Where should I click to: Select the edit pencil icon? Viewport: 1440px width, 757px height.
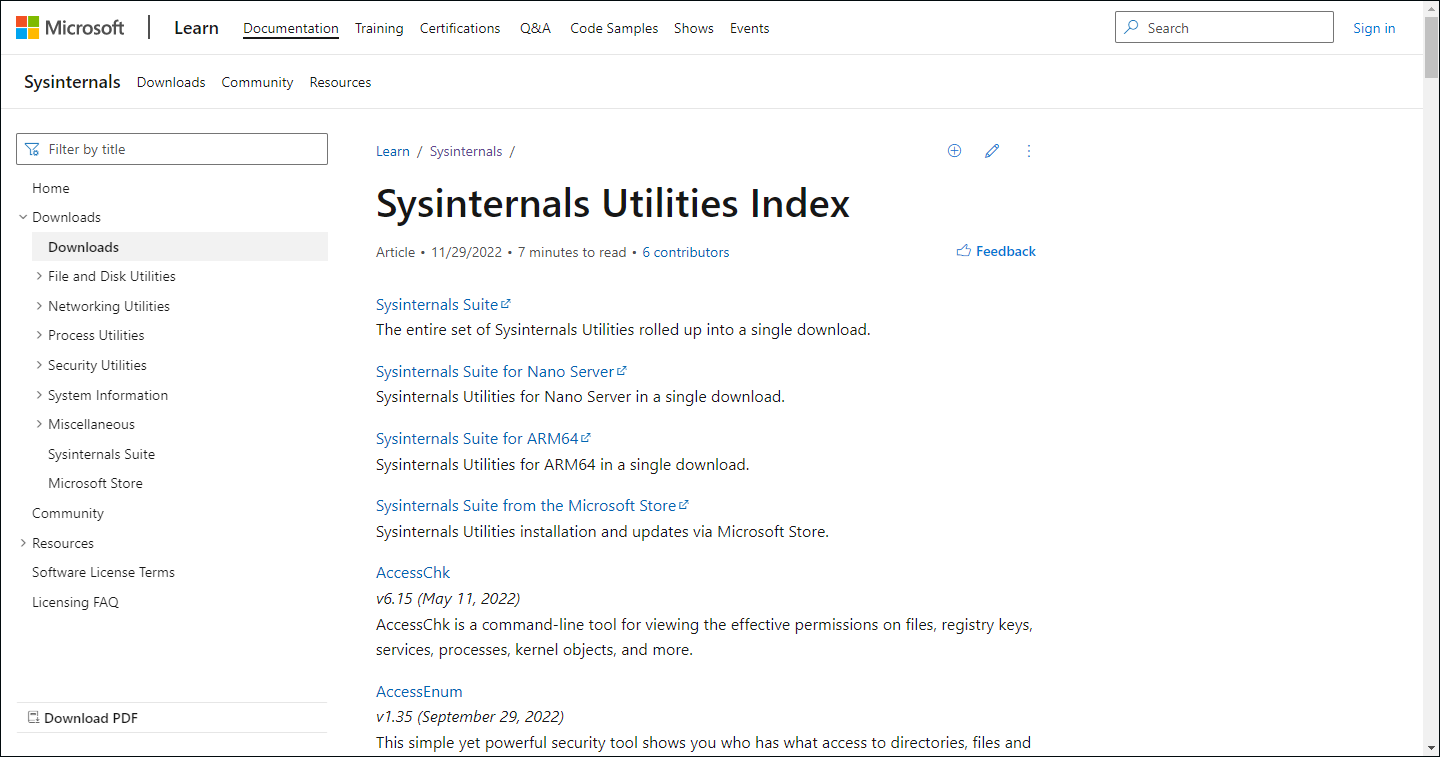[992, 150]
